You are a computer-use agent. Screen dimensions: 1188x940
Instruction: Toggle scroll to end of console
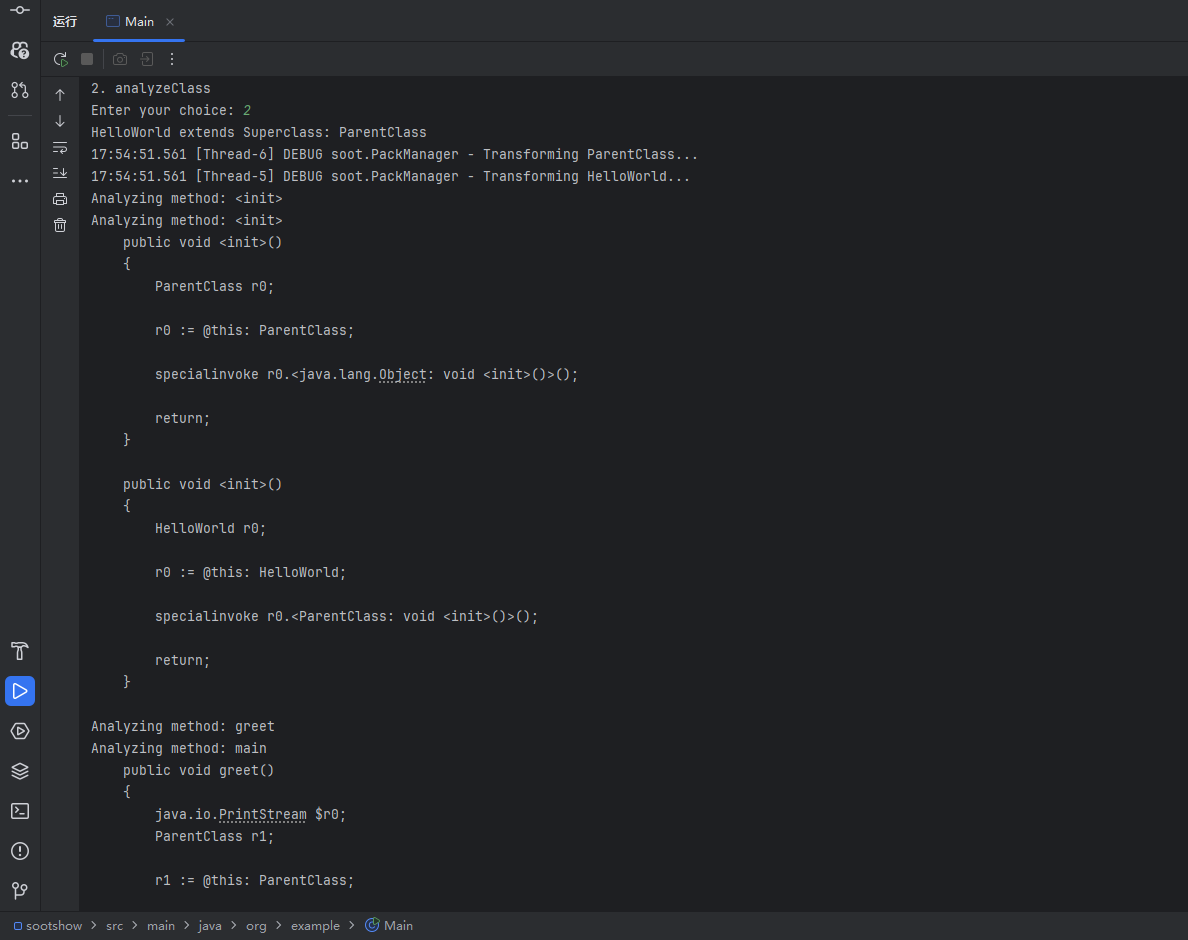click(60, 173)
